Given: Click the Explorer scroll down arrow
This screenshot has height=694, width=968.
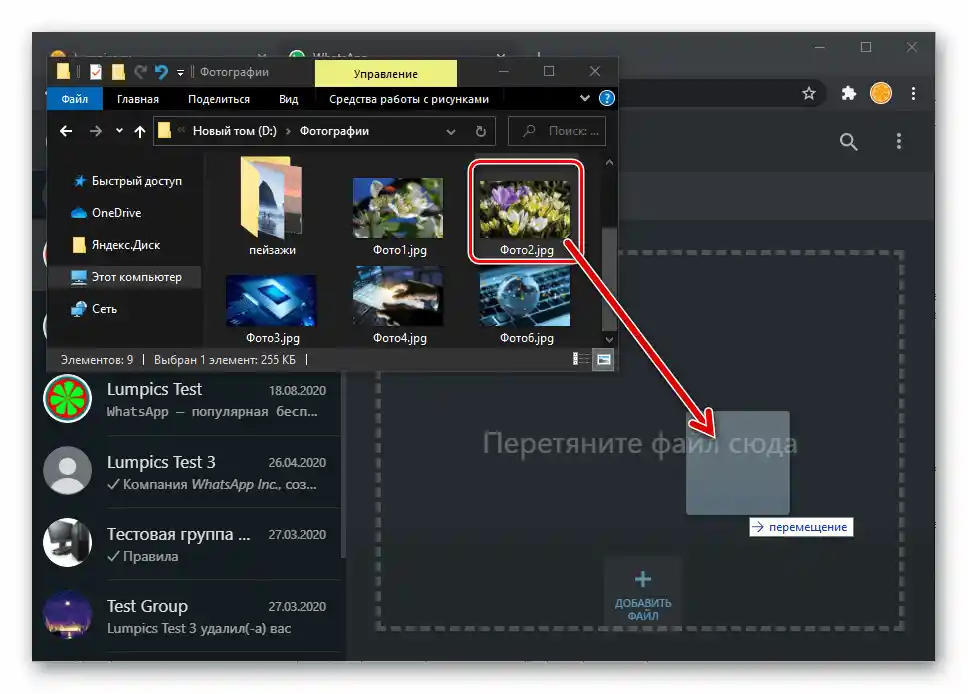Looking at the screenshot, I should coord(609,340).
